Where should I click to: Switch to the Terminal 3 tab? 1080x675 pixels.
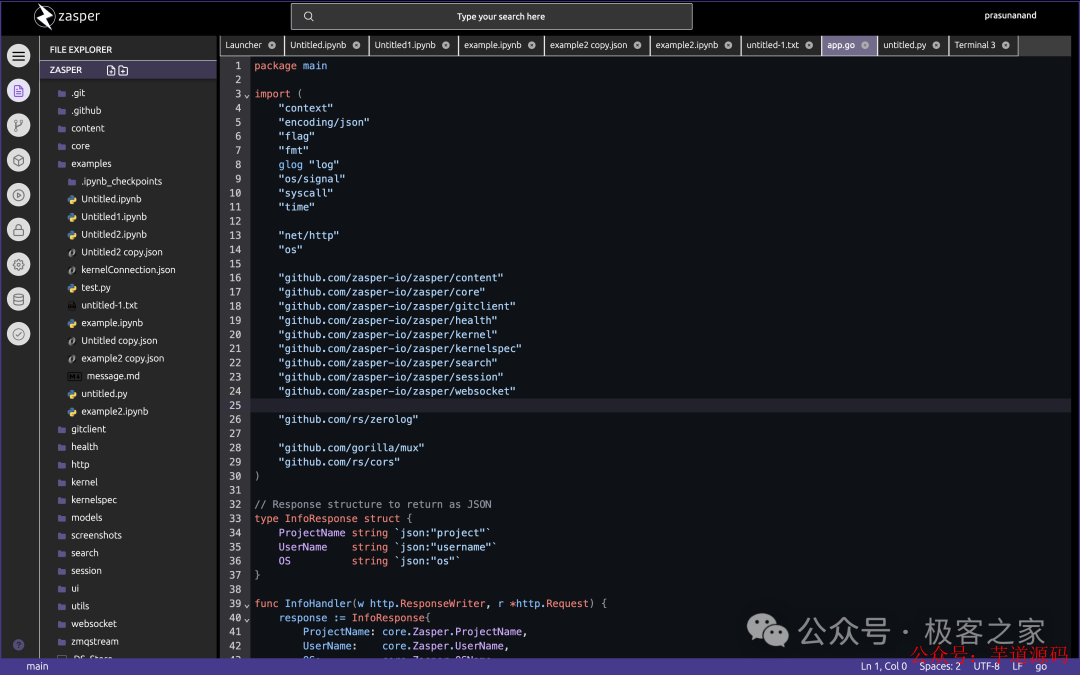point(975,45)
